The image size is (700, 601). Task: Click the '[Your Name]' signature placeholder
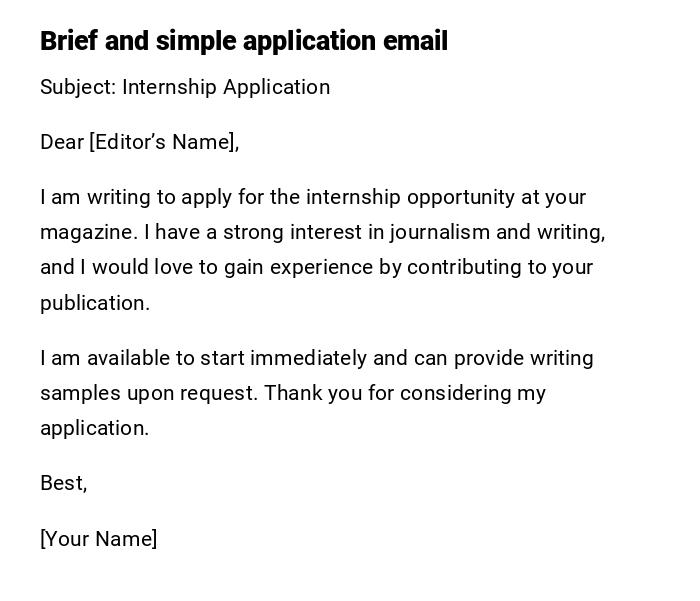click(99, 539)
